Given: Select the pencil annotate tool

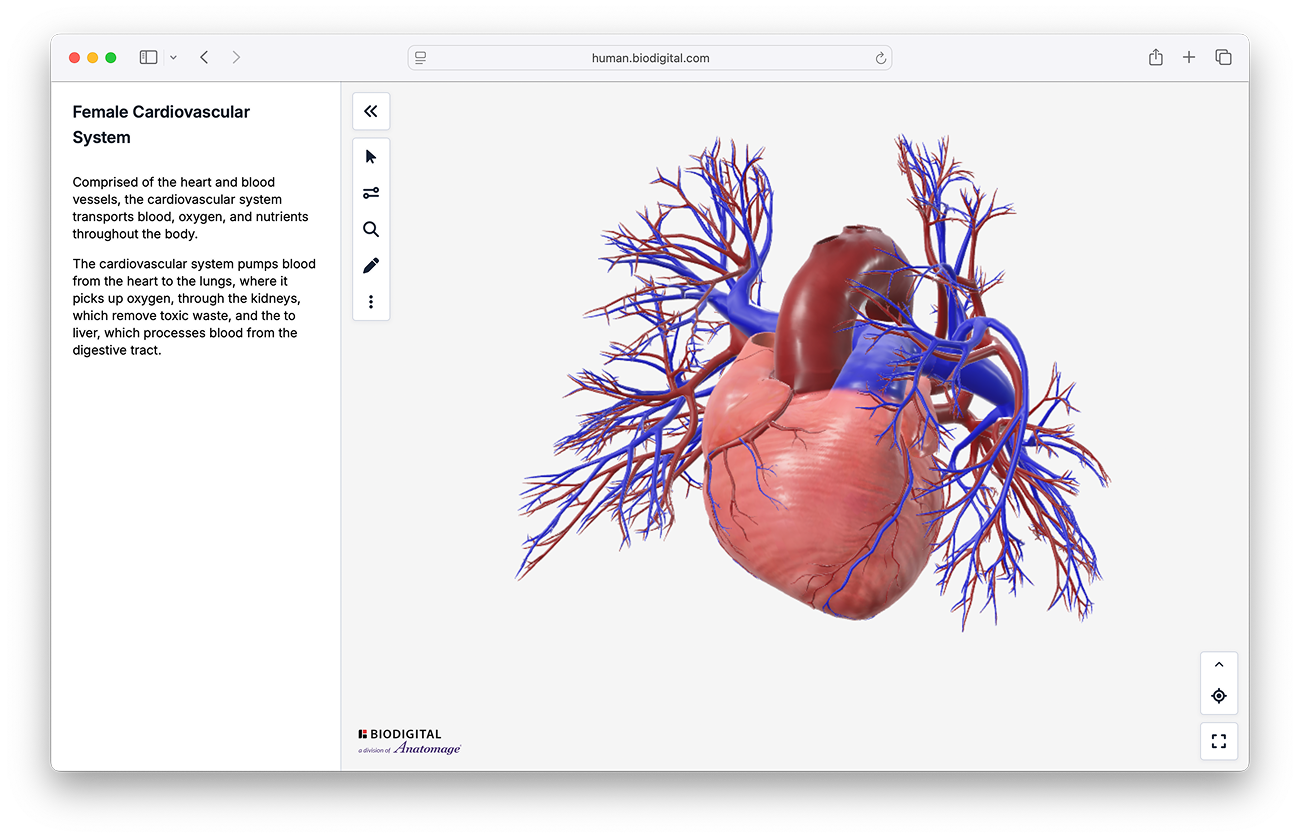Looking at the screenshot, I should tap(371, 265).
